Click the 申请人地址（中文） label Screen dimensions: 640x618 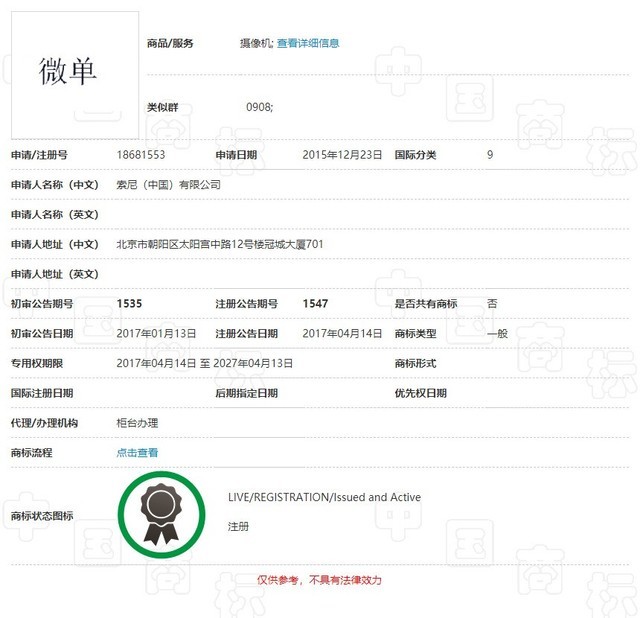pos(55,245)
